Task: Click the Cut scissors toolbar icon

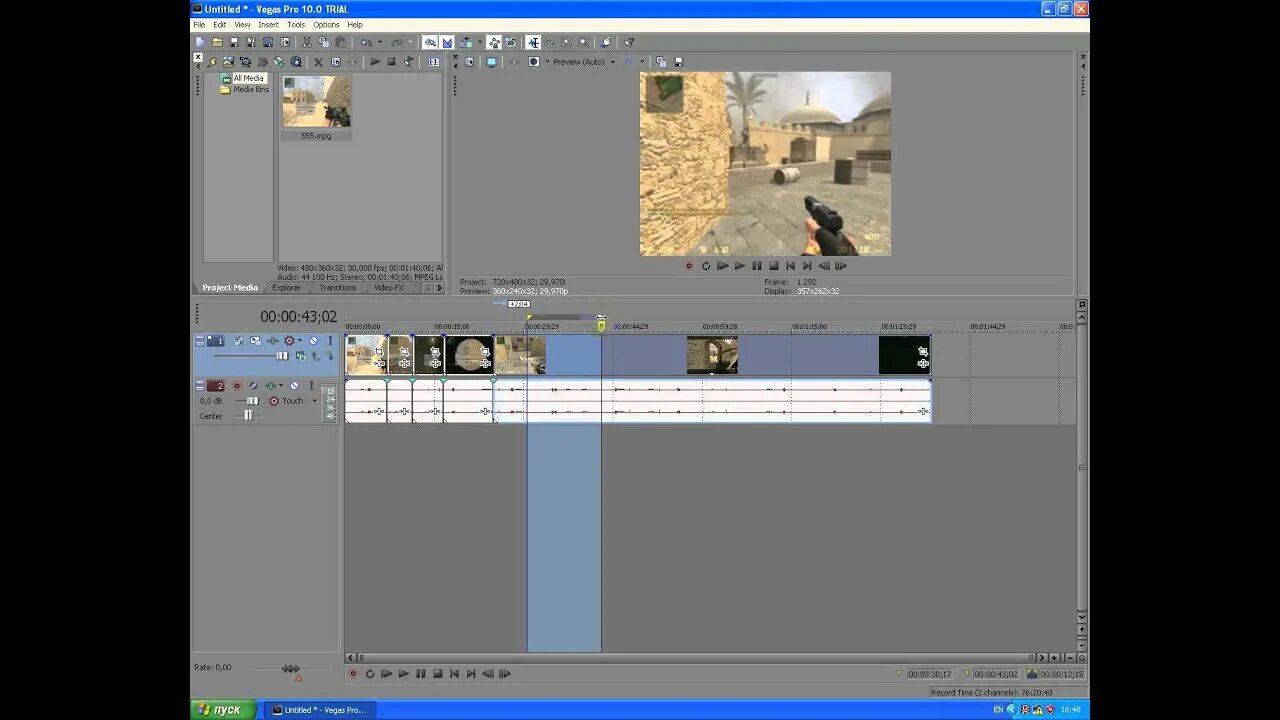Action: [x=307, y=42]
